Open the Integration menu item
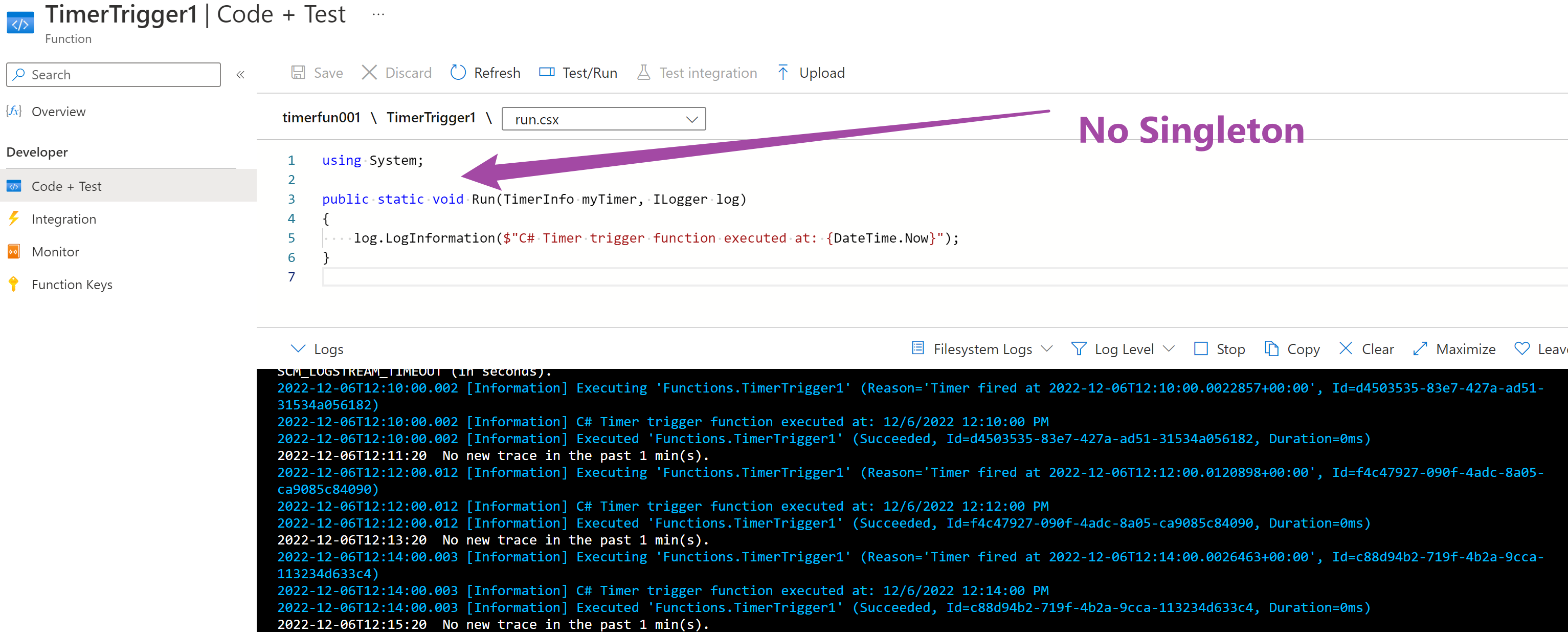Viewport: 1568px width, 632px height. point(63,219)
